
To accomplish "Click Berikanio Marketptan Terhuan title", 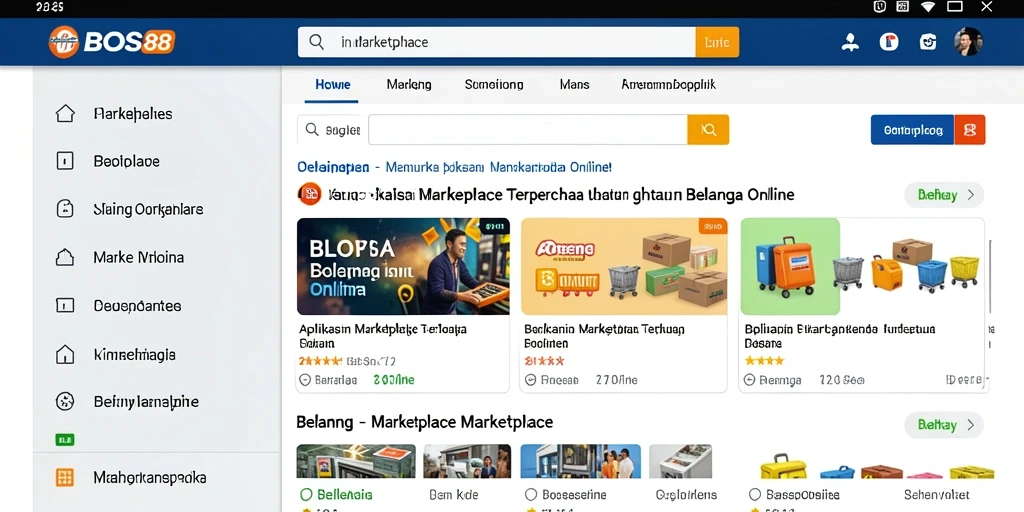I will (604, 336).
